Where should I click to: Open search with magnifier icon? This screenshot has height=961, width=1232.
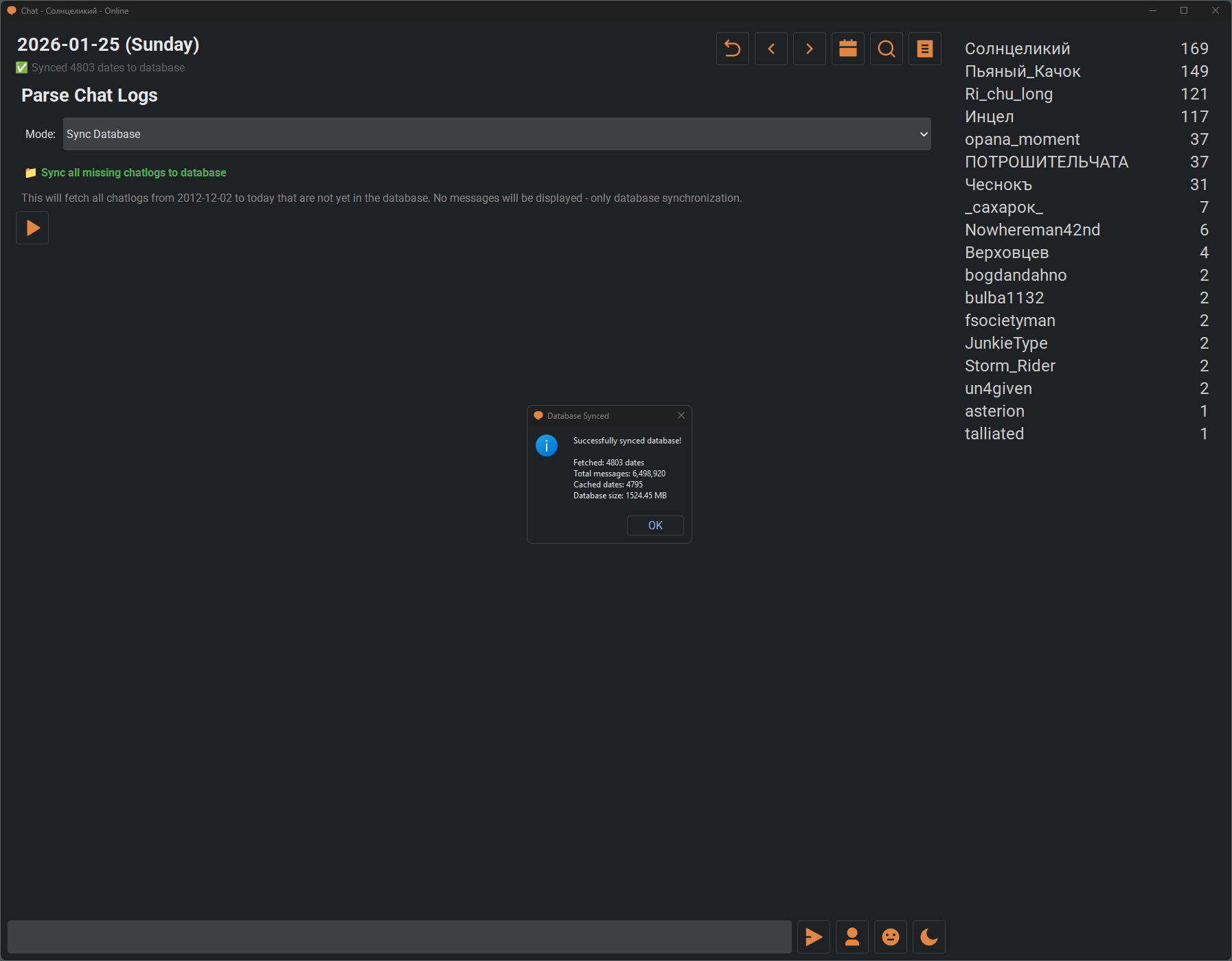pos(887,49)
